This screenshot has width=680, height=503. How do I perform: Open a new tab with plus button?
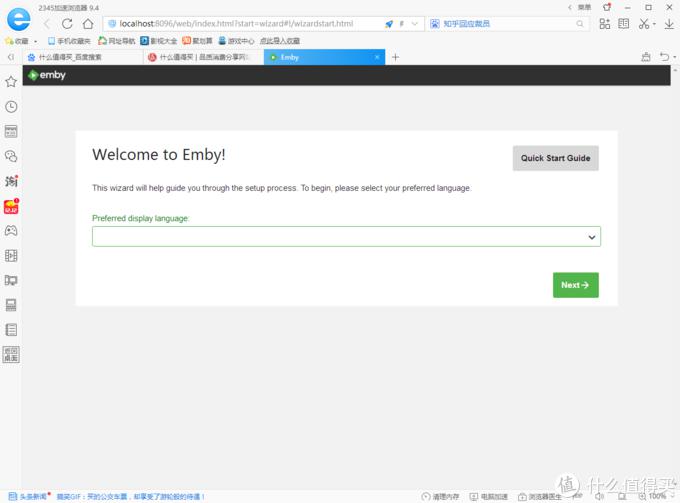395,57
